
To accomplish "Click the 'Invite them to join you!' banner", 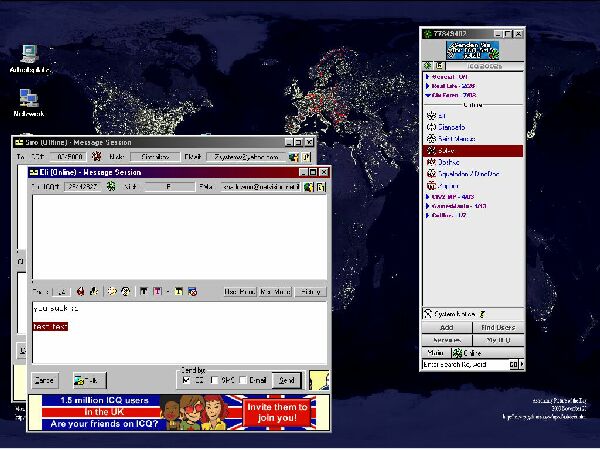I will coord(277,412).
